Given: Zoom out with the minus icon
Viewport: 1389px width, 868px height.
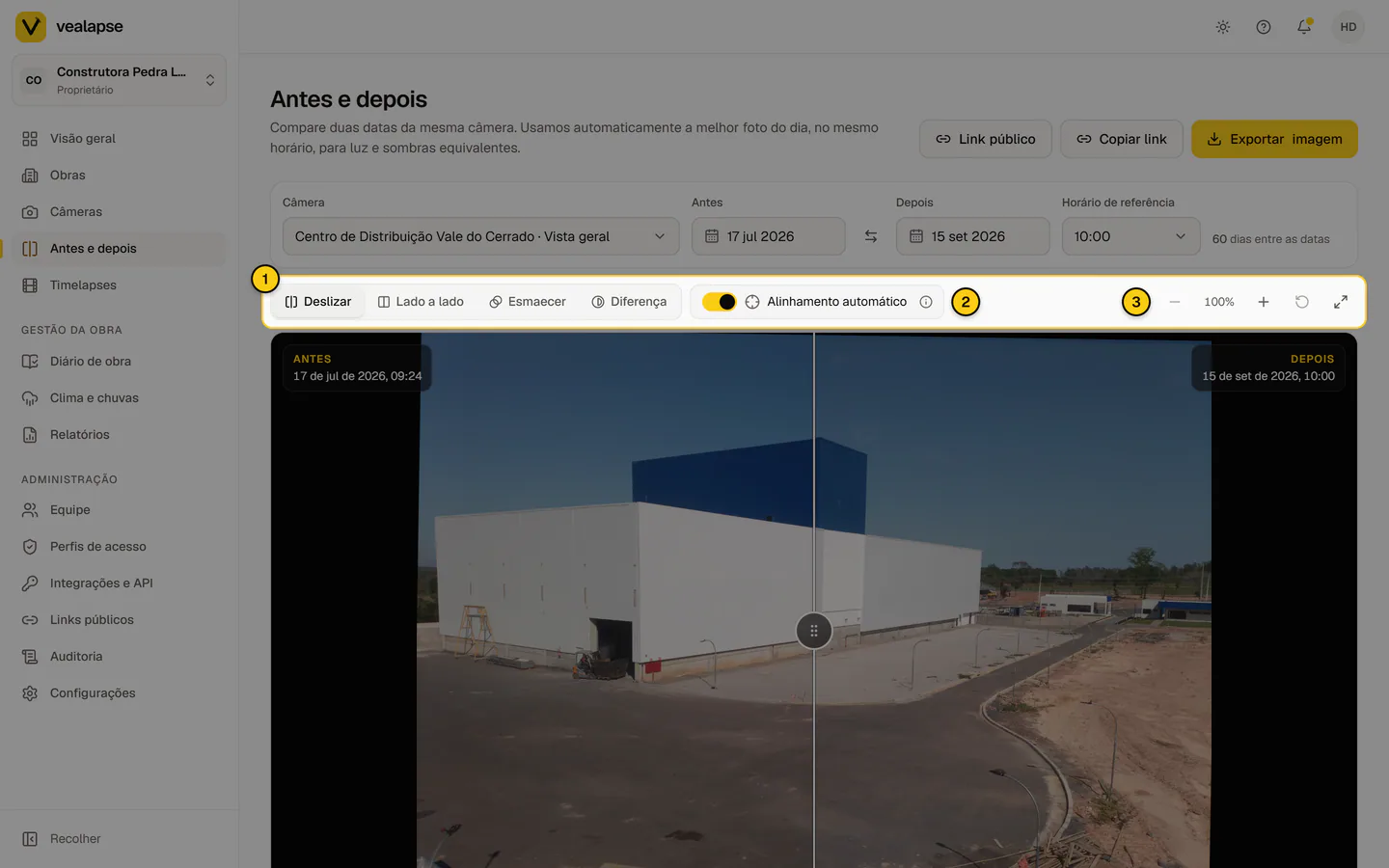Looking at the screenshot, I should click(x=1175, y=302).
